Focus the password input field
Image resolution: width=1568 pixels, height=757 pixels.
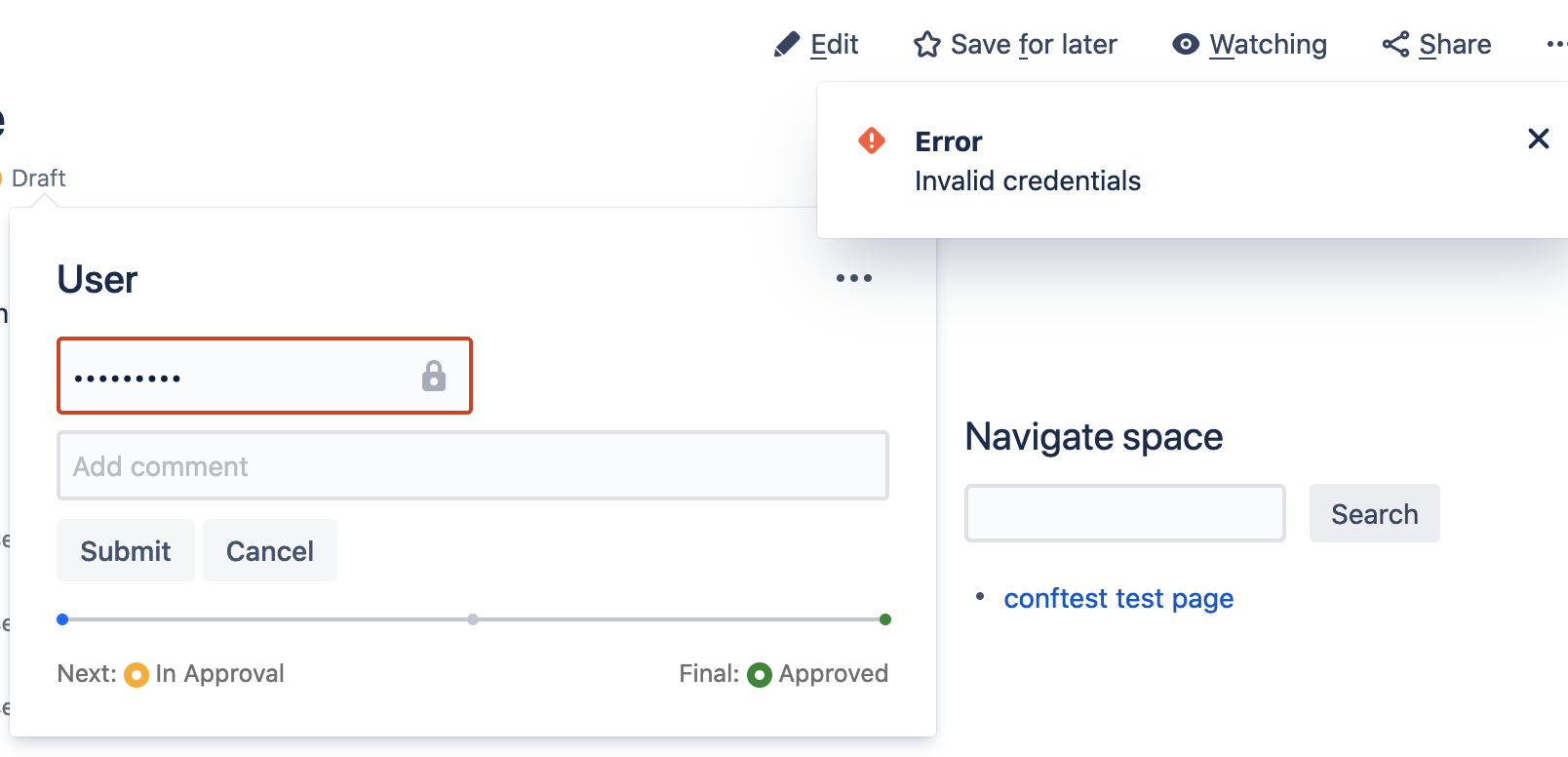(264, 376)
